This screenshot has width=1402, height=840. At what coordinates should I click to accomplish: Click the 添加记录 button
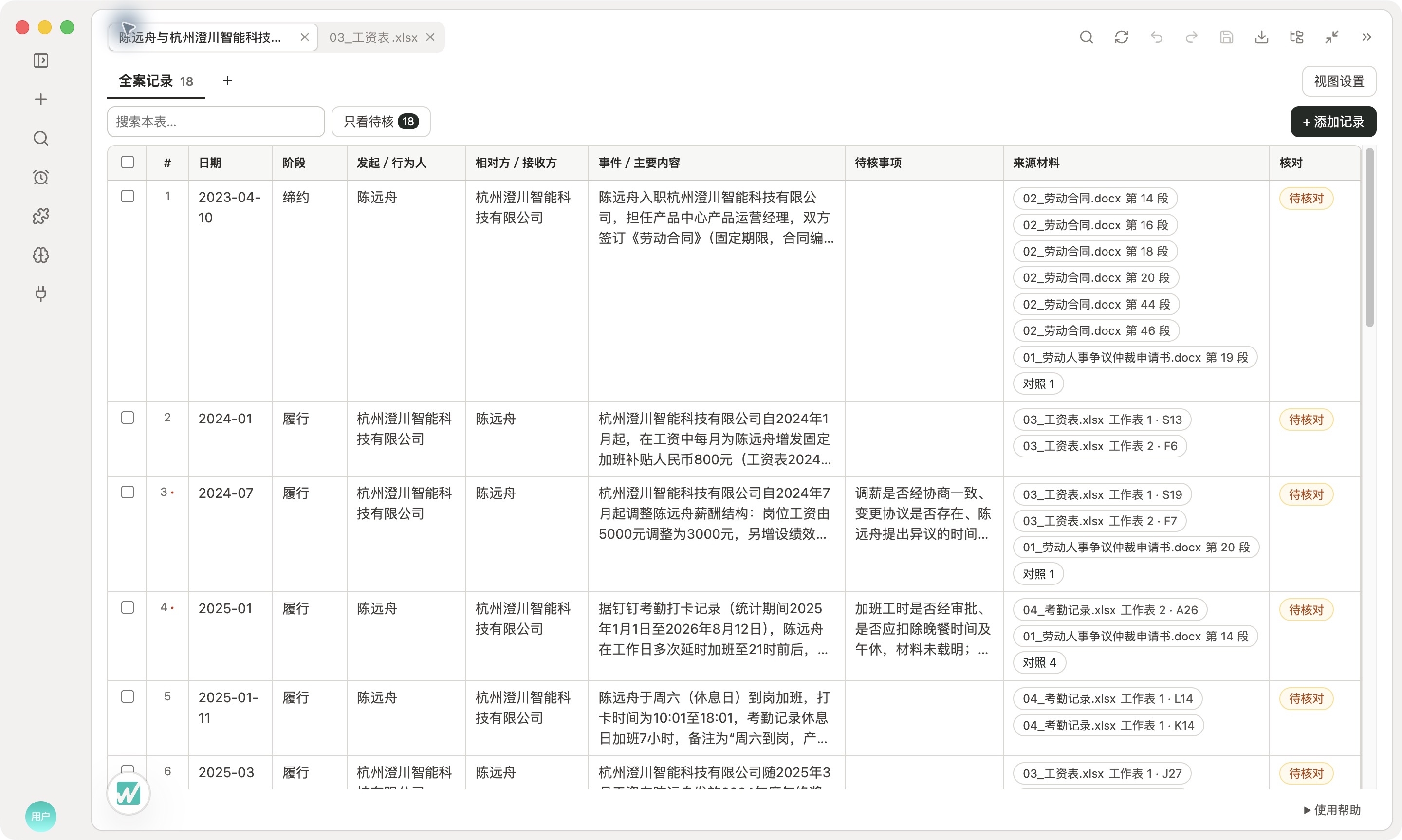pos(1333,122)
